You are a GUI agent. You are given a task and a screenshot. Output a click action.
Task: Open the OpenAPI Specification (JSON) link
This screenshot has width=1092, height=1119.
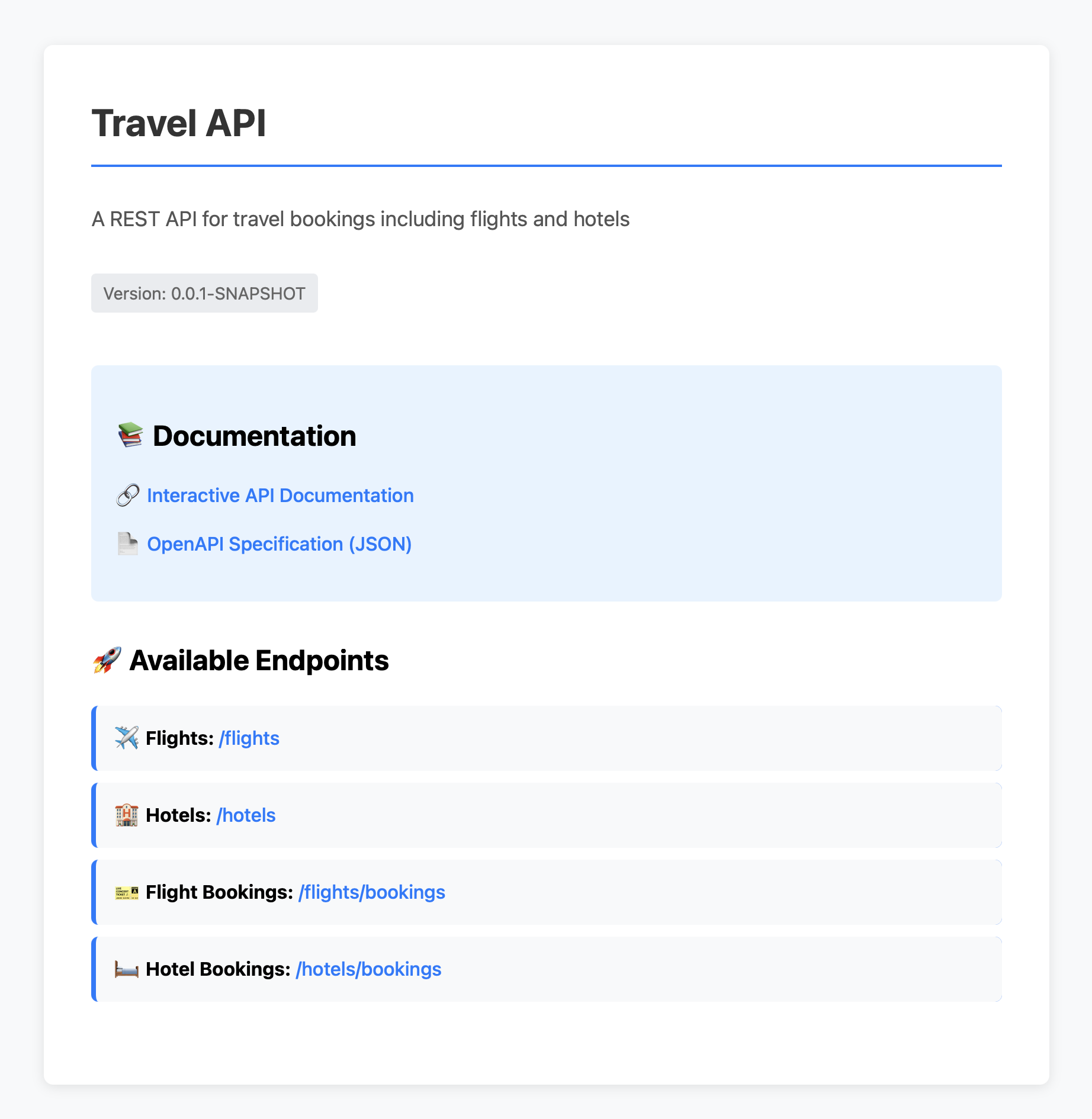(x=280, y=544)
